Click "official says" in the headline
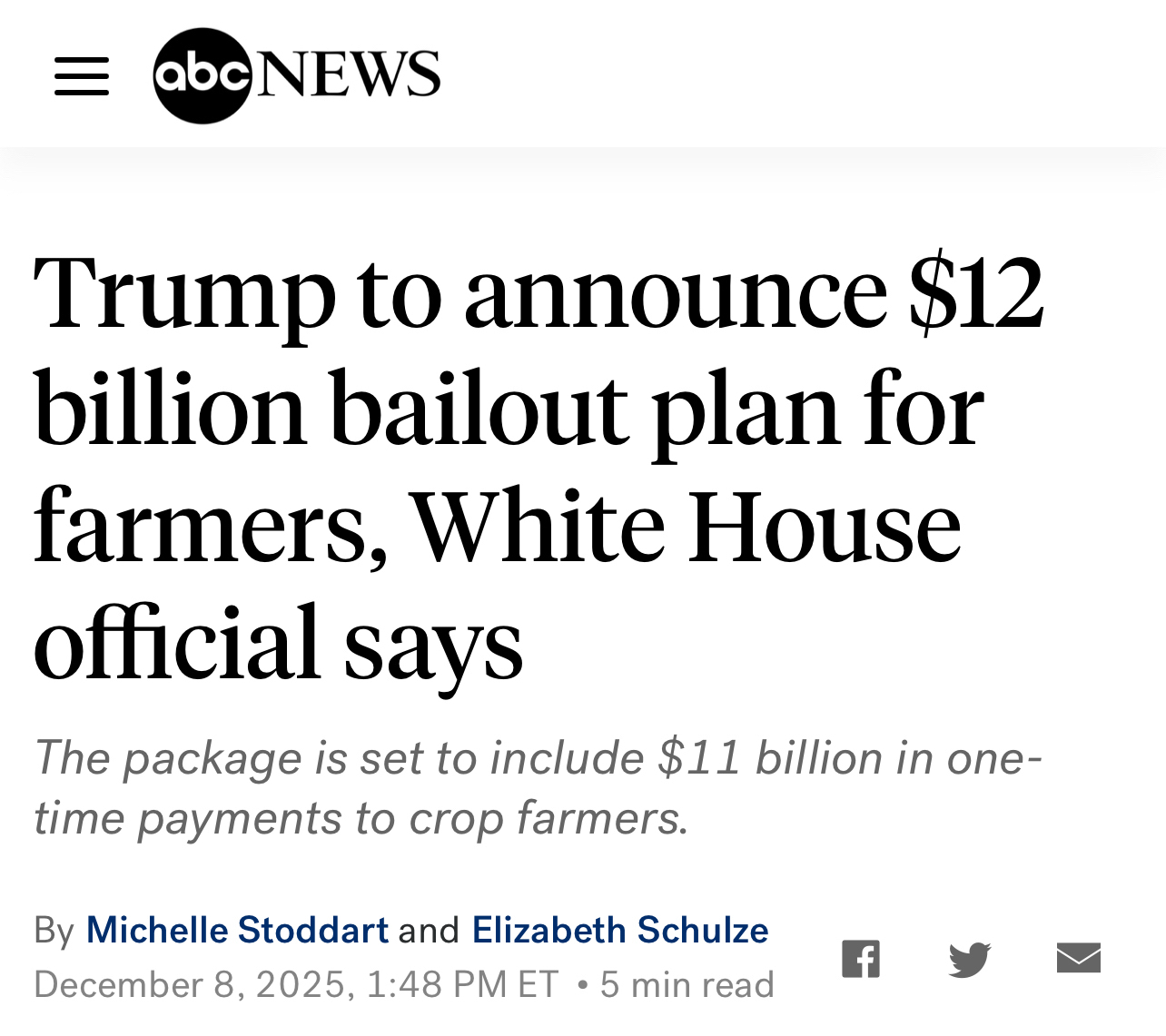The width and height of the screenshot is (1166, 1036). tap(278, 642)
